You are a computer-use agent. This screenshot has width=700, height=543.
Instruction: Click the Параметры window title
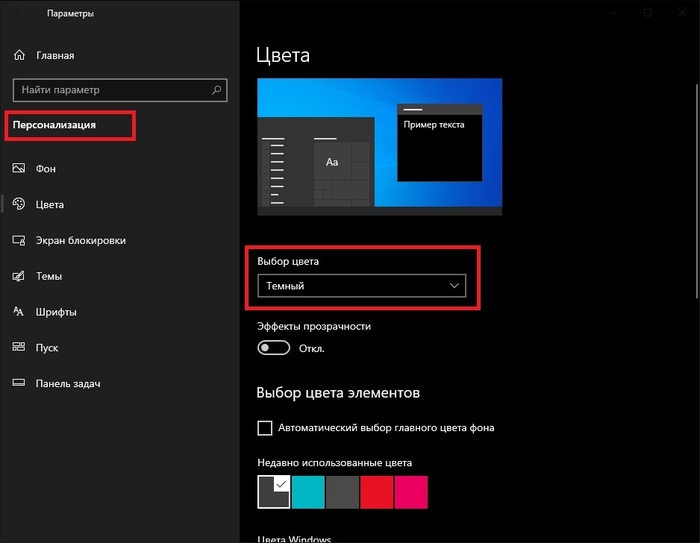71,13
